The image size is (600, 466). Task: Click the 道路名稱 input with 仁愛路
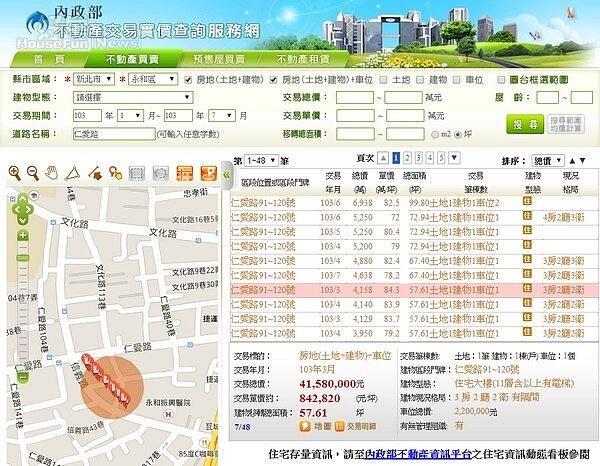point(114,134)
